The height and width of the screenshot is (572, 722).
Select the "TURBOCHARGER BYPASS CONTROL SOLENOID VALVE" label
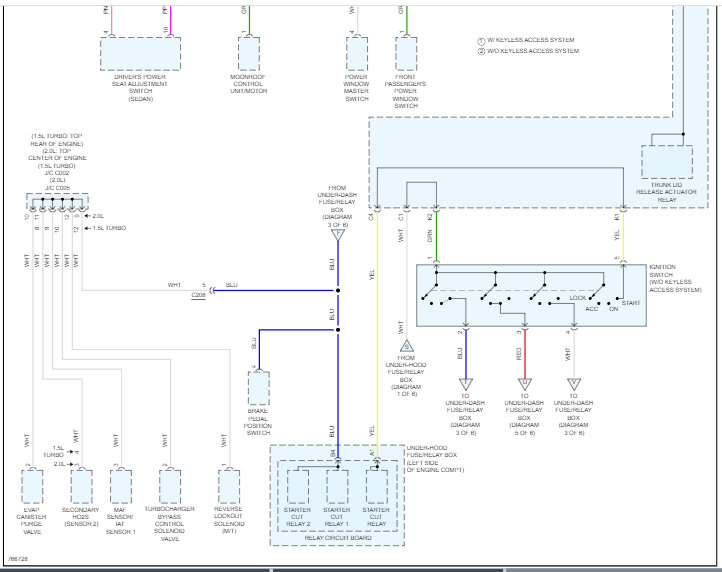[169, 524]
